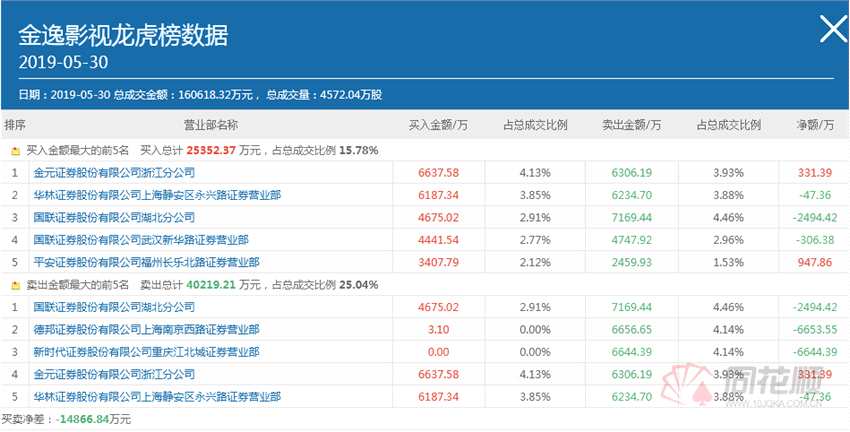Open 德邦证券上海南京西路证券营业部 link
The image size is (850, 432).
click(146, 330)
